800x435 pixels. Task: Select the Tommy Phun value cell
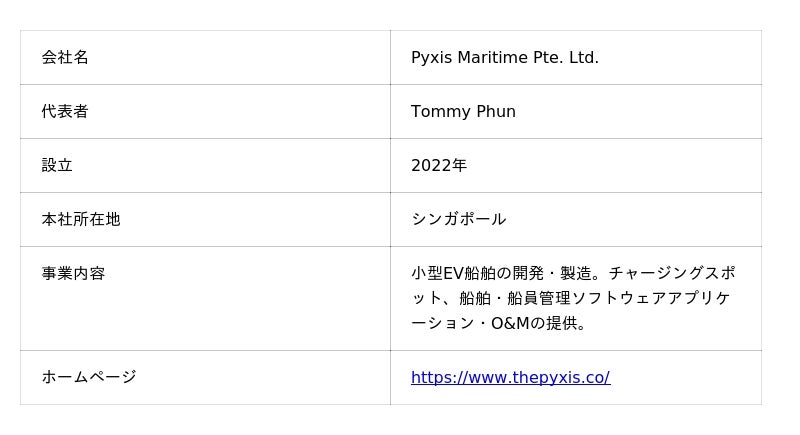[575, 111]
